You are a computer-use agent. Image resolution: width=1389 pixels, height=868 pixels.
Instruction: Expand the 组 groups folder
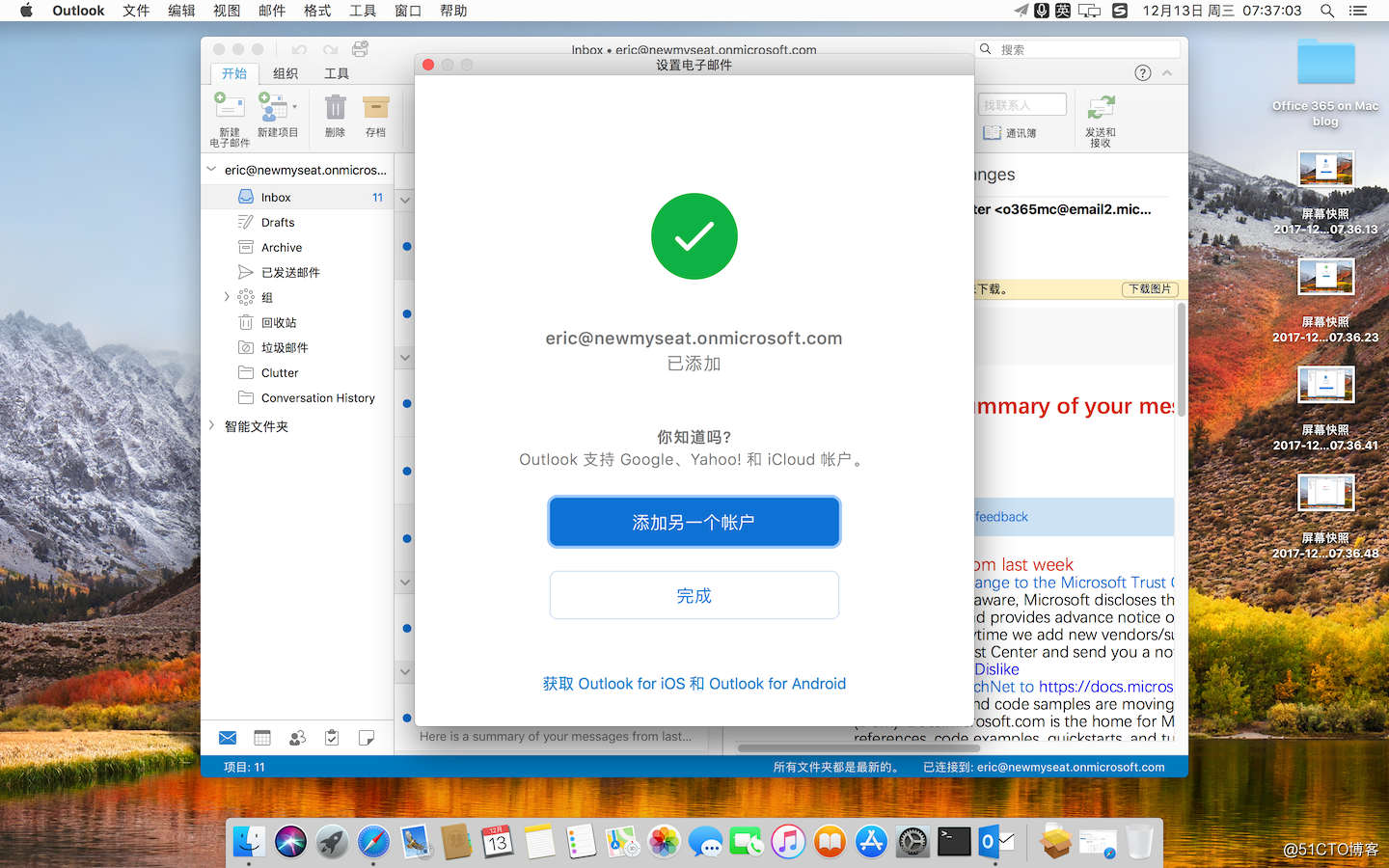pos(227,297)
